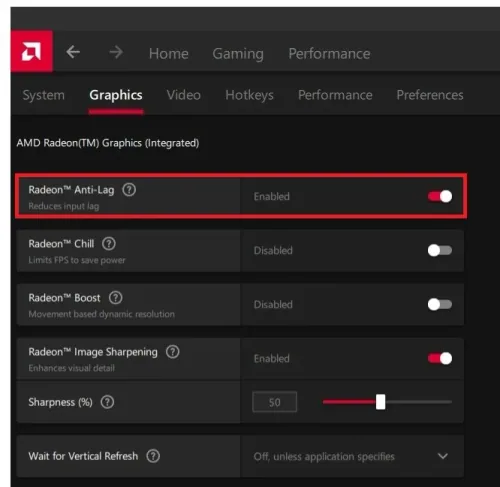
Task: Open help for Radeon Image Sharpening
Action: pos(173,352)
